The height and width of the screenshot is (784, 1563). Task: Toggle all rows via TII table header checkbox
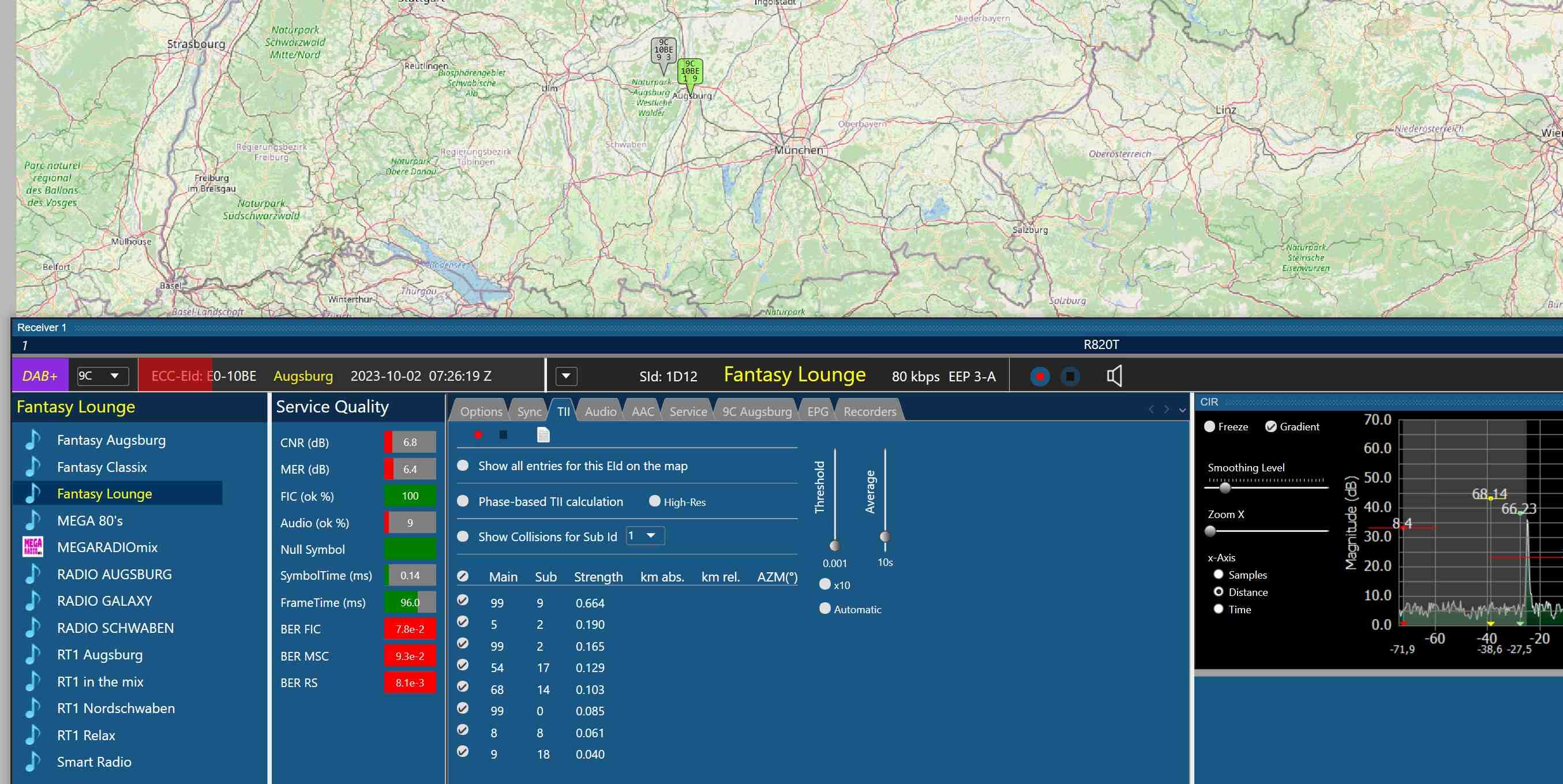(x=463, y=576)
